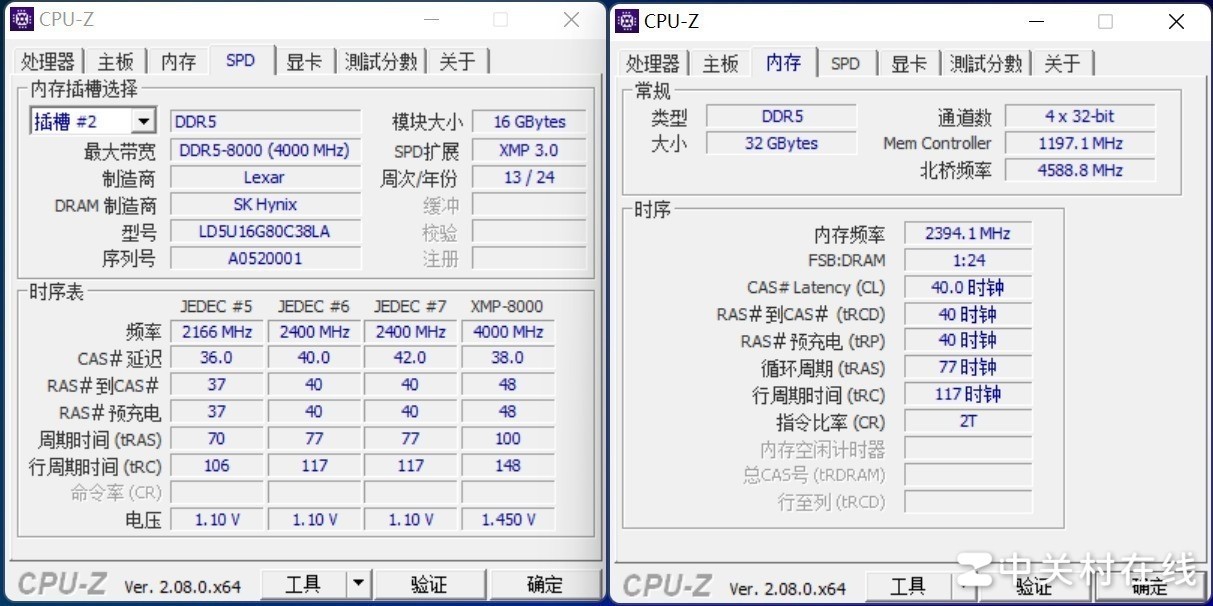This screenshot has height=606, width=1213.
Task: Click the CPU-Z icon in the right window titlebar
Action: (626, 21)
